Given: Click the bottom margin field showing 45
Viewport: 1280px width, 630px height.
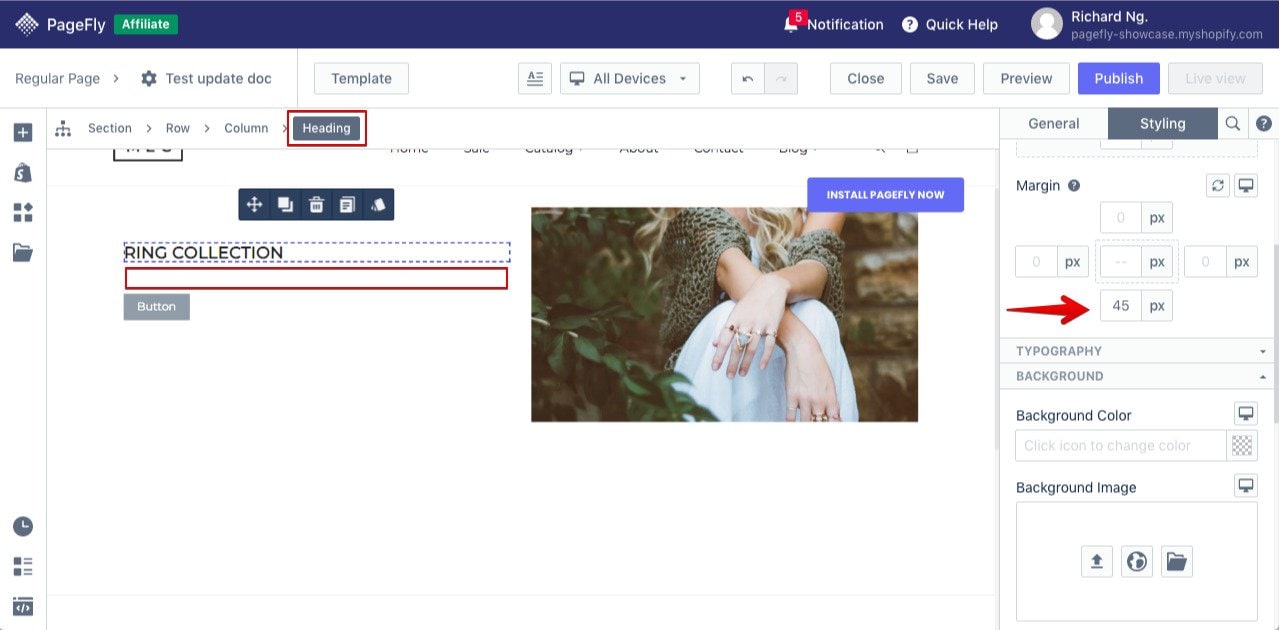Looking at the screenshot, I should pyautogui.click(x=1121, y=306).
